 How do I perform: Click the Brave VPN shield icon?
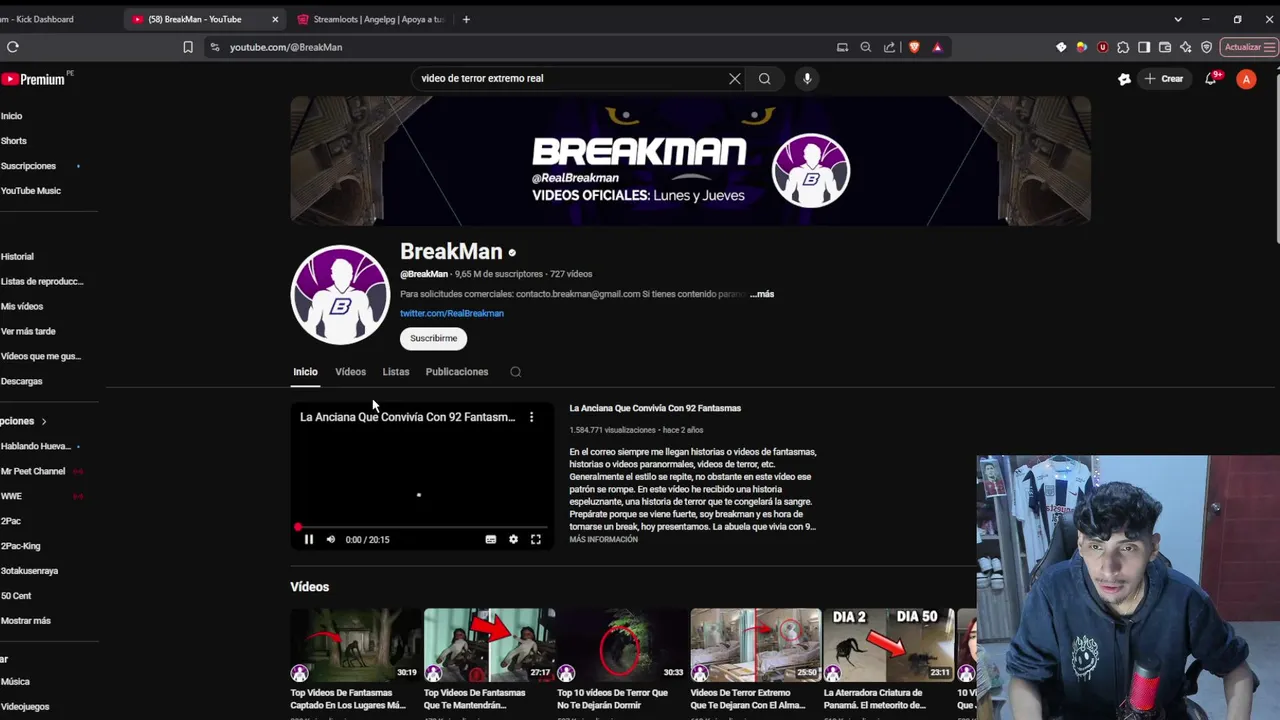(1207, 47)
